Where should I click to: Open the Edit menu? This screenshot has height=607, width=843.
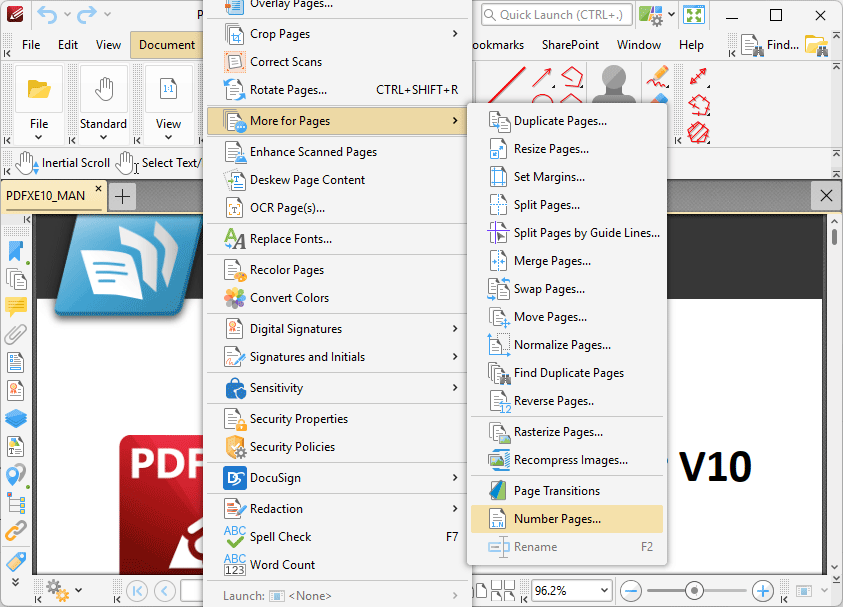(x=68, y=45)
